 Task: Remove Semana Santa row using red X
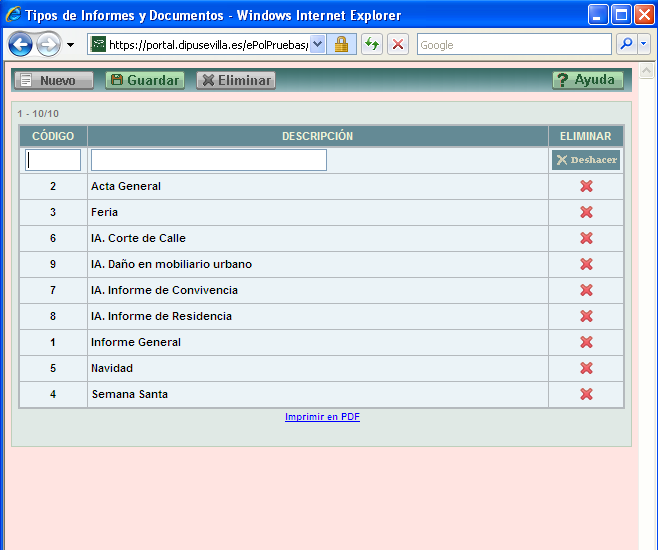pos(586,394)
